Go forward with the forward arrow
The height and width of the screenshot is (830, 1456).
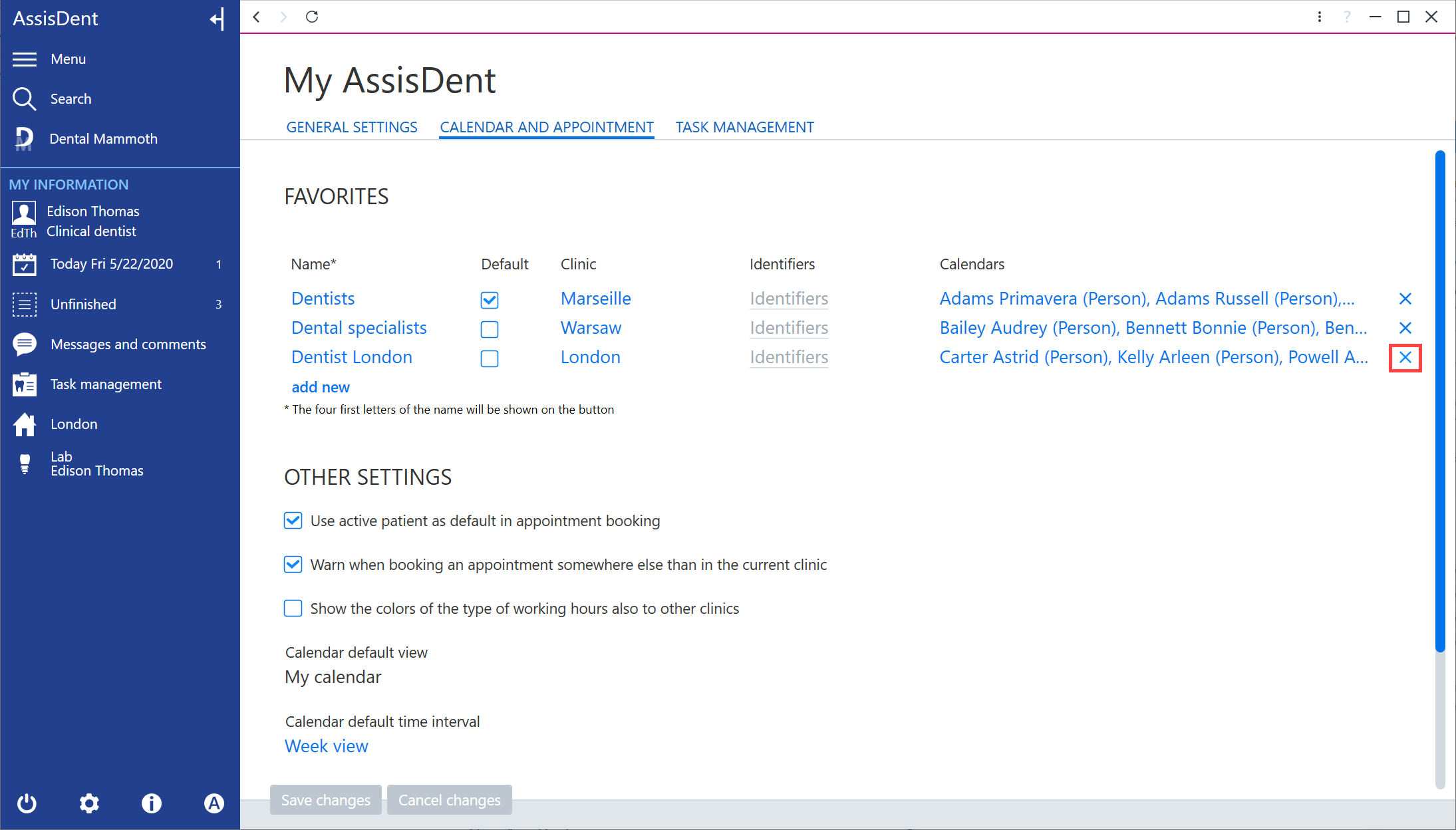tap(284, 17)
